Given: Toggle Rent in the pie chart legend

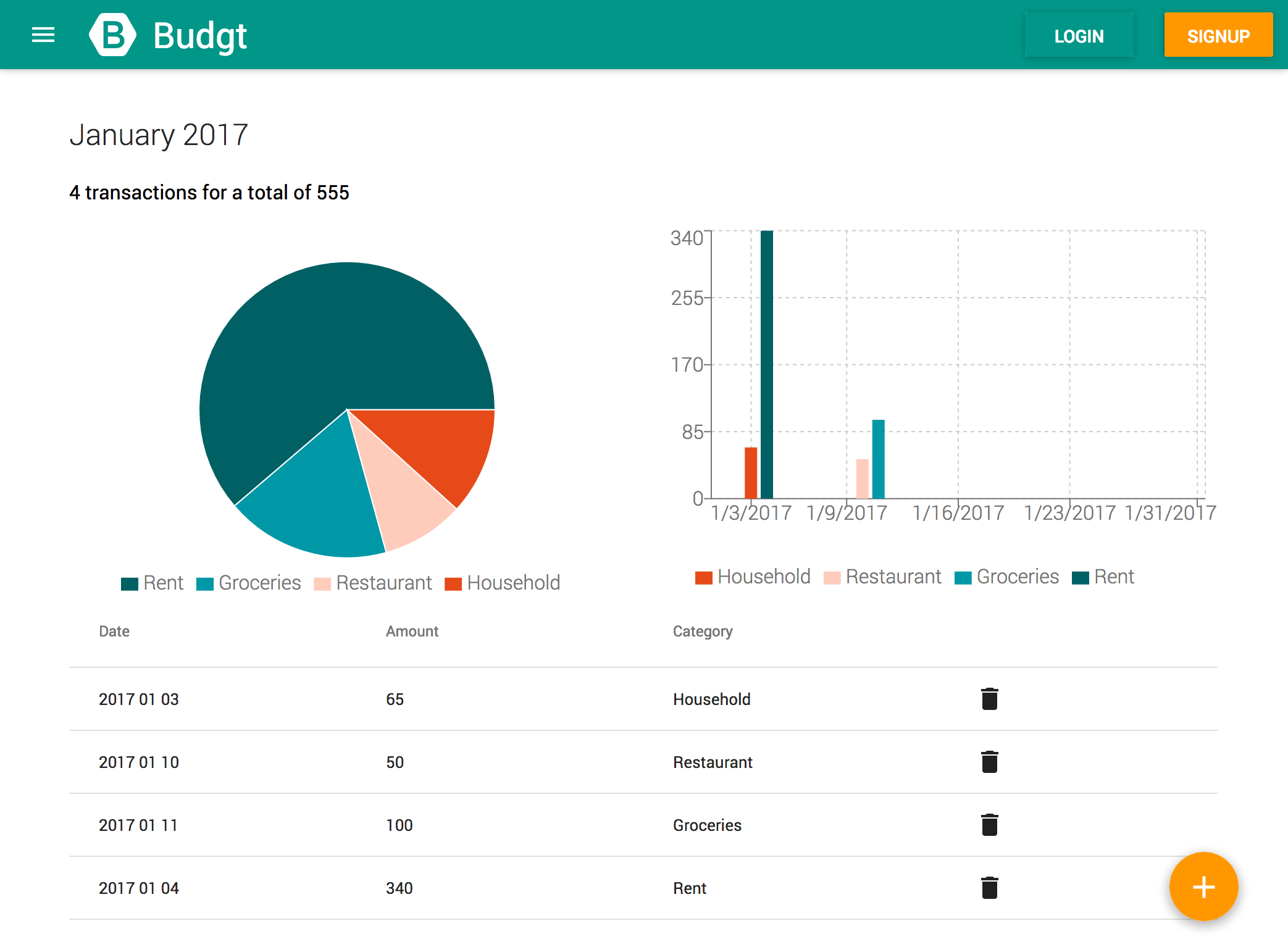Looking at the screenshot, I should 153,583.
